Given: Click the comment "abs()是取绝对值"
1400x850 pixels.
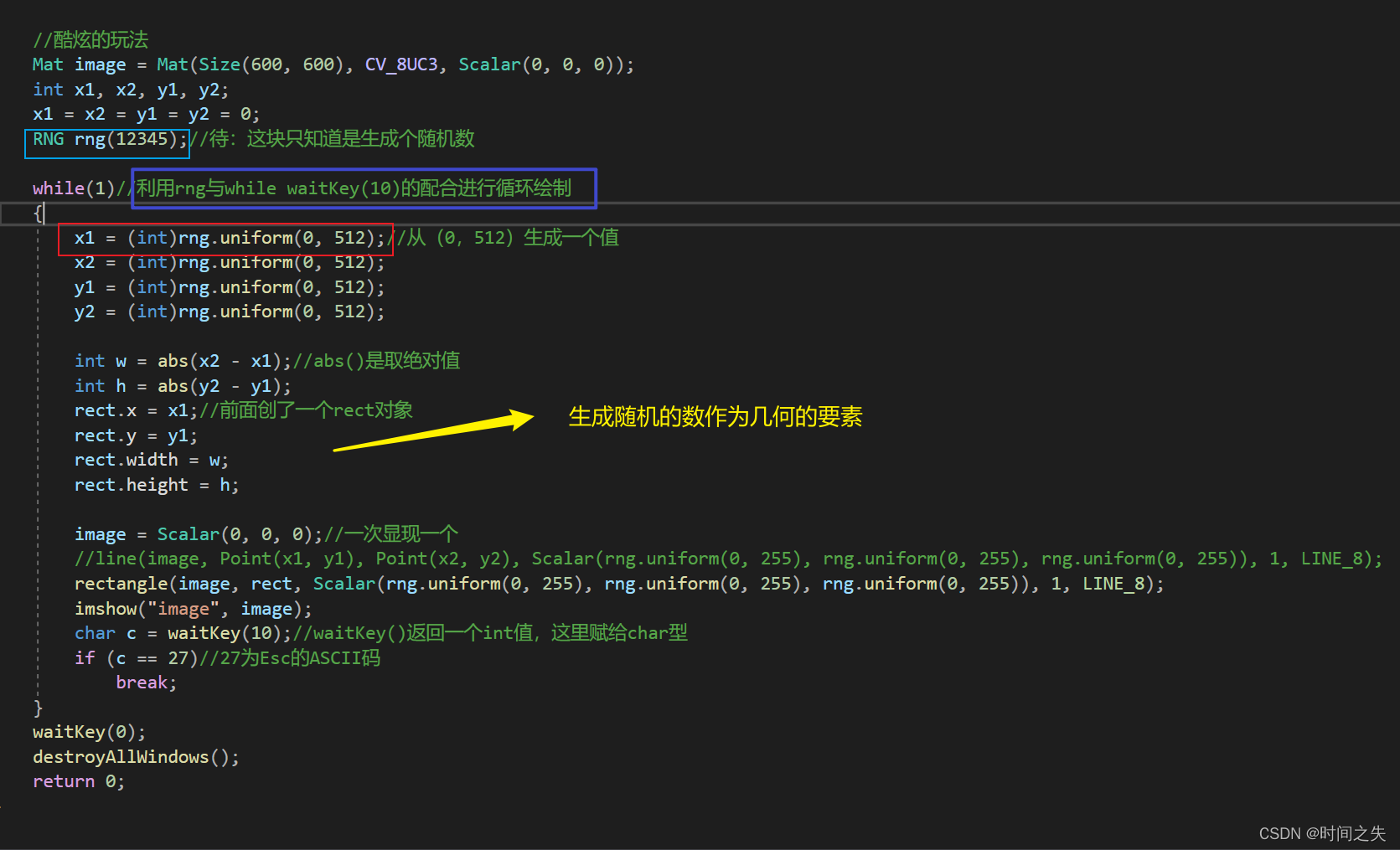Looking at the screenshot, I should point(387,360).
